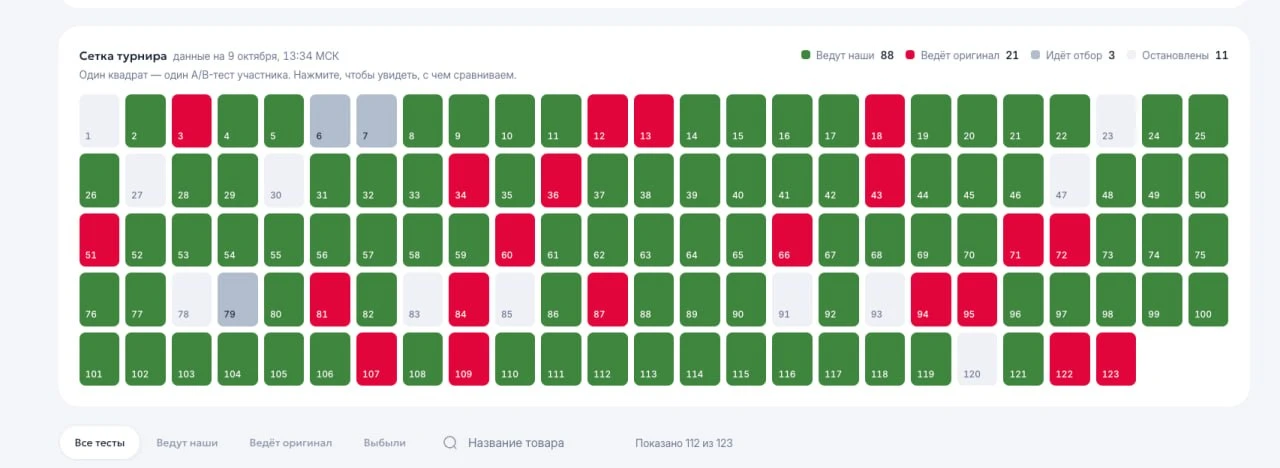Click red square number 87

(x=607, y=299)
